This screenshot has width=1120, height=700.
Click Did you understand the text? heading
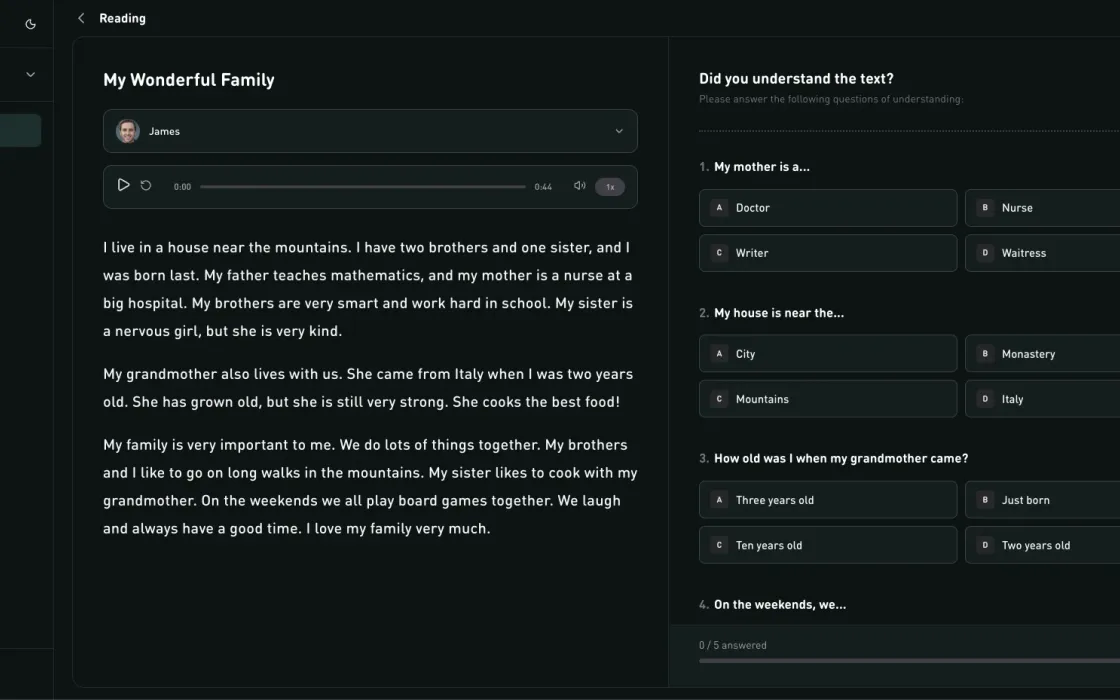coord(796,79)
